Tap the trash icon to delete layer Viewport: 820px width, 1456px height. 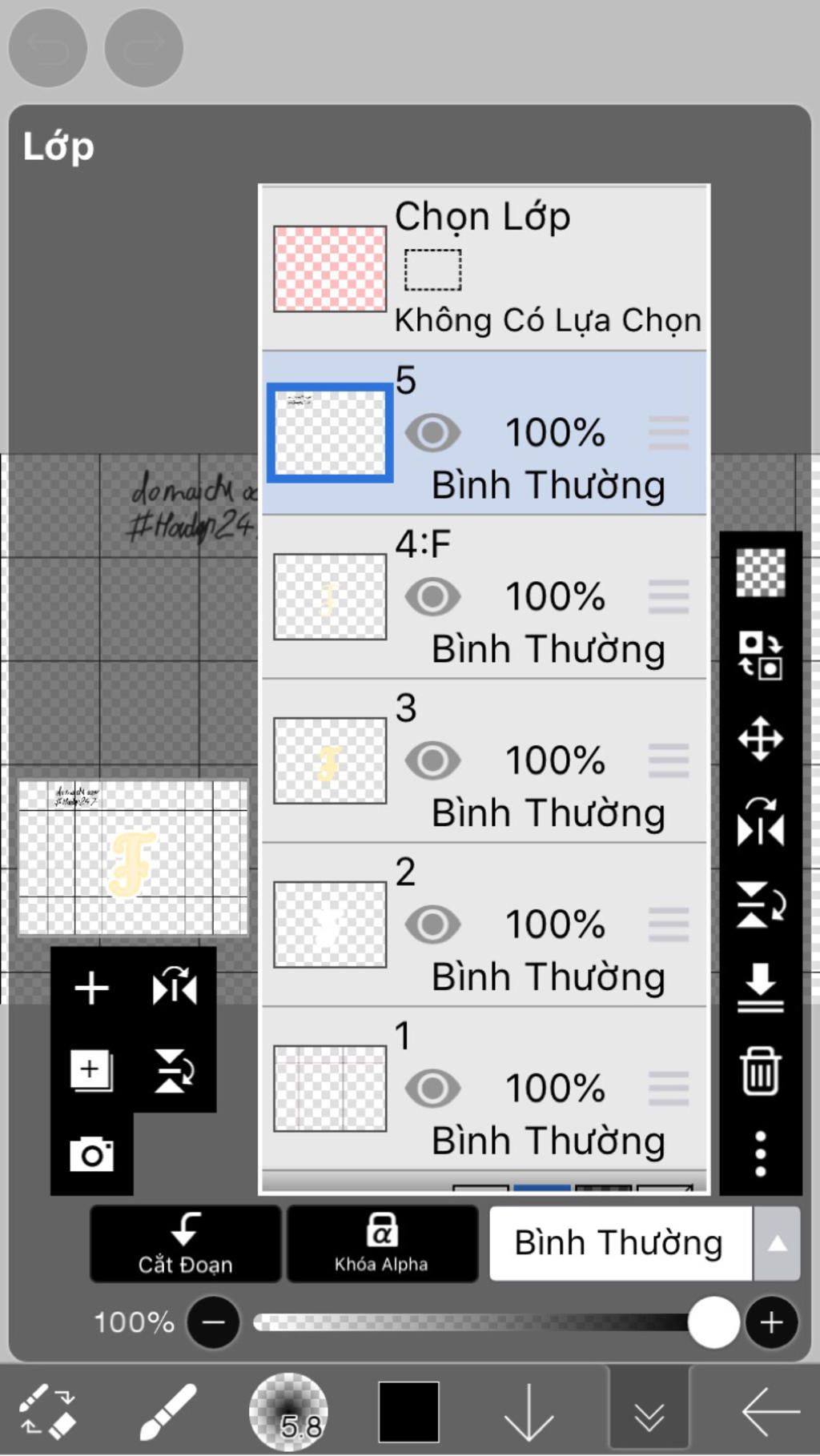(760, 1071)
